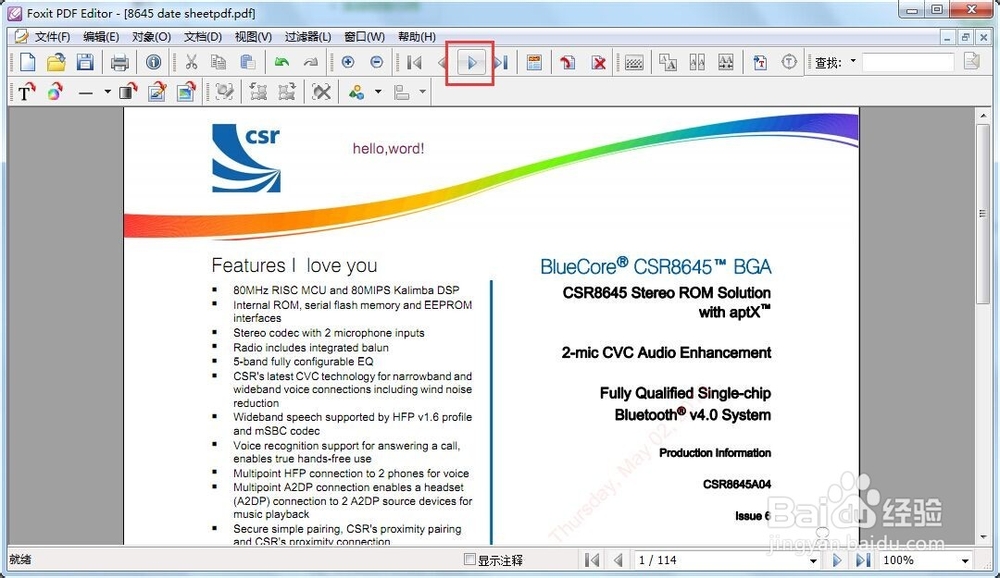The height and width of the screenshot is (578, 1000).
Task: Create a new document with blank page icon
Action: (x=27, y=62)
